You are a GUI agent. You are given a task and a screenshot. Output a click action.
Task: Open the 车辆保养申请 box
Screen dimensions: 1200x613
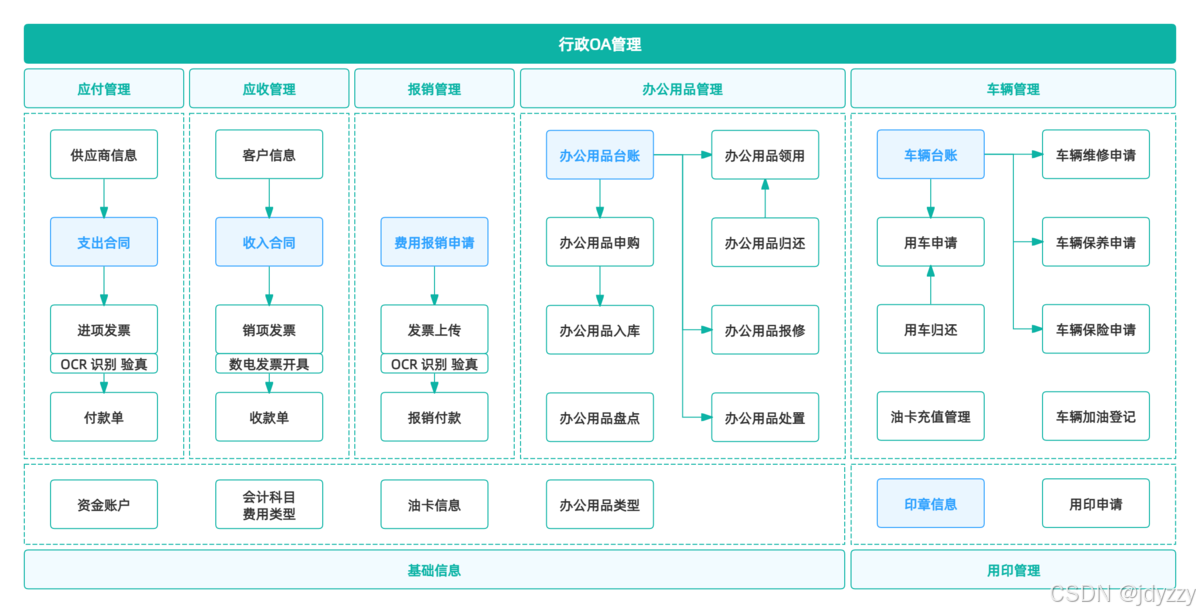[1096, 242]
